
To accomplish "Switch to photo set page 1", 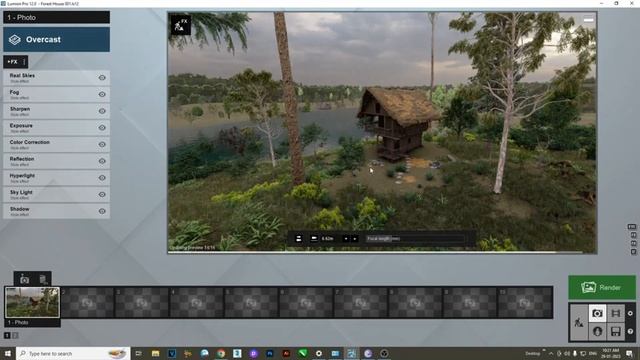I will tap(7, 335).
